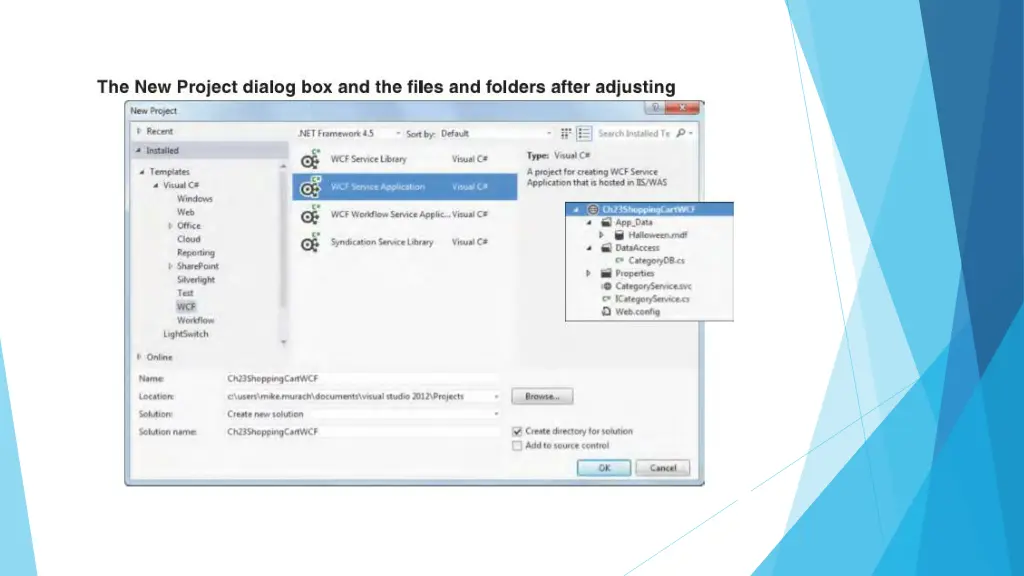Click the WCF Service Application template icon
The width and height of the screenshot is (1024, 576).
(310, 187)
